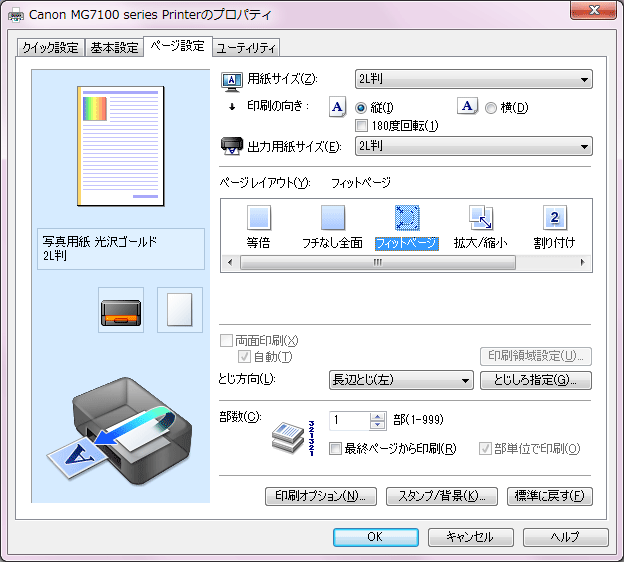624x562 pixels.
Task: Switch to the 基本設定 tab
Action: (114, 48)
